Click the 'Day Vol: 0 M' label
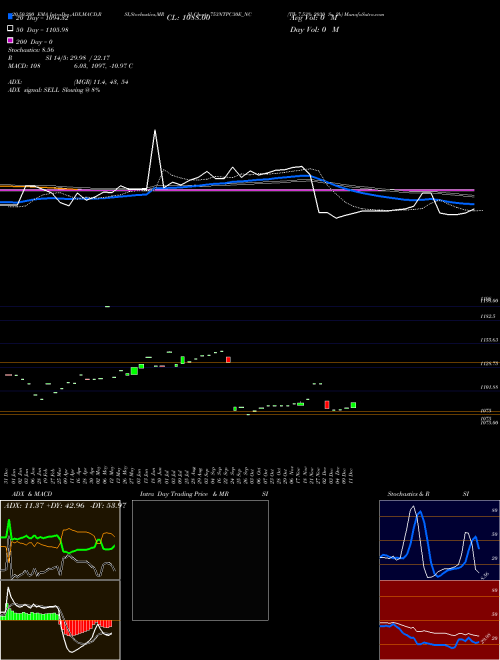 click(x=314, y=29)
